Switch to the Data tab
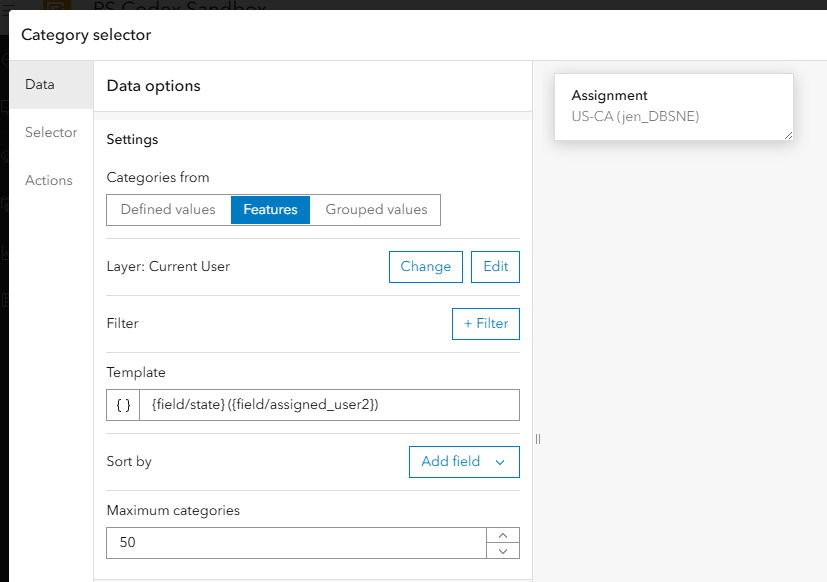This screenshot has height=582, width=827. (40, 85)
